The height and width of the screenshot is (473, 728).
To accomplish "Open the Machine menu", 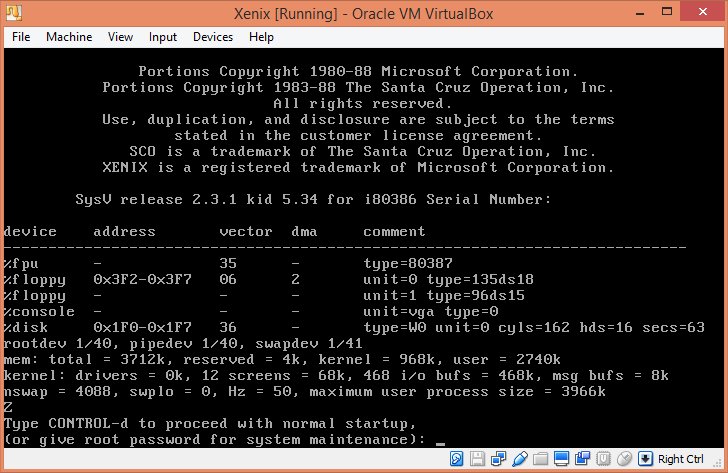I will click(x=69, y=37).
